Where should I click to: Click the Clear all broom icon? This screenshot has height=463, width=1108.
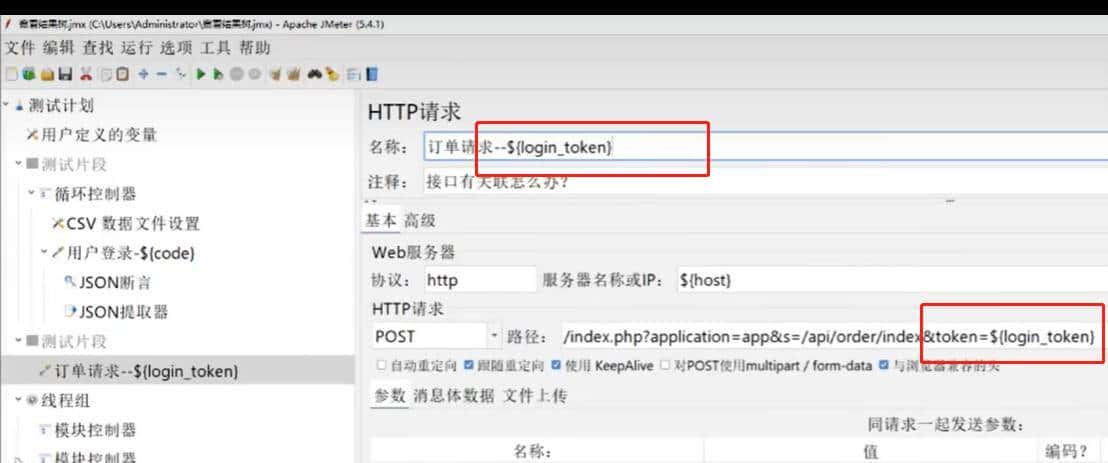pyautogui.click(x=293, y=74)
